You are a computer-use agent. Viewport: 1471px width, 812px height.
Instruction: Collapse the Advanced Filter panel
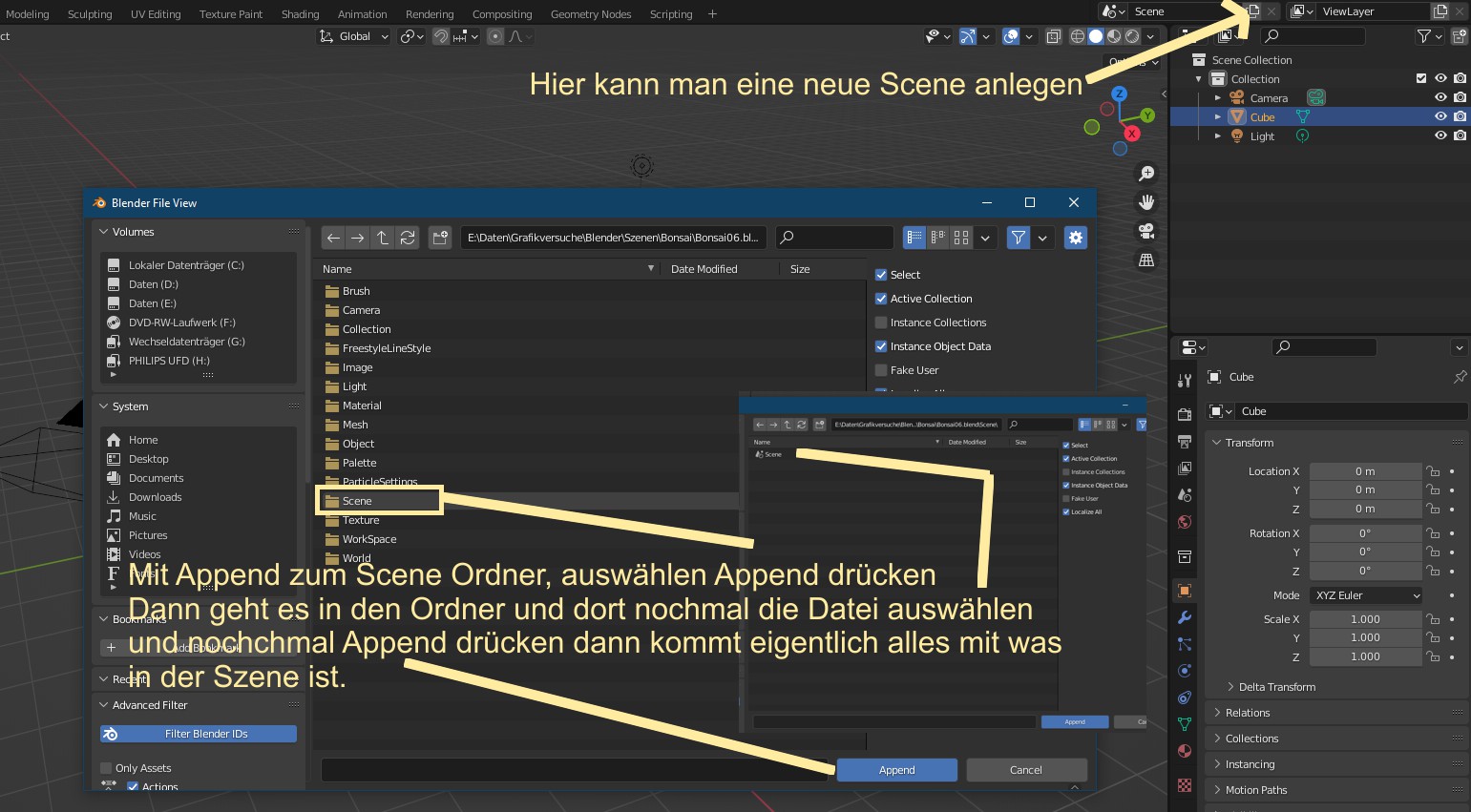tap(104, 705)
